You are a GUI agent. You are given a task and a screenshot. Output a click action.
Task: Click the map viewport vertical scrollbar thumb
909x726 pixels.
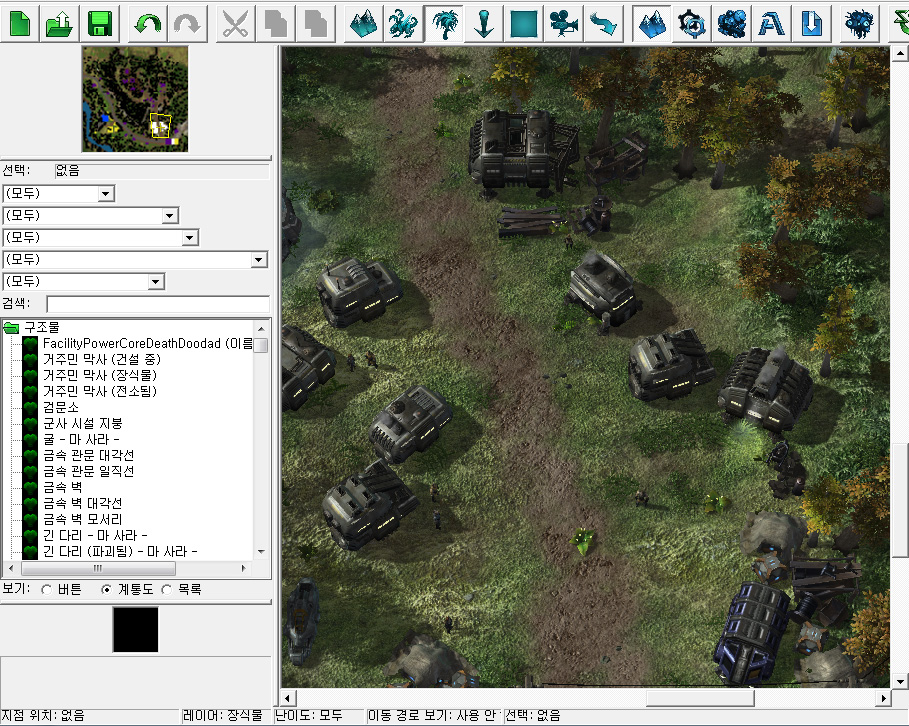899,500
